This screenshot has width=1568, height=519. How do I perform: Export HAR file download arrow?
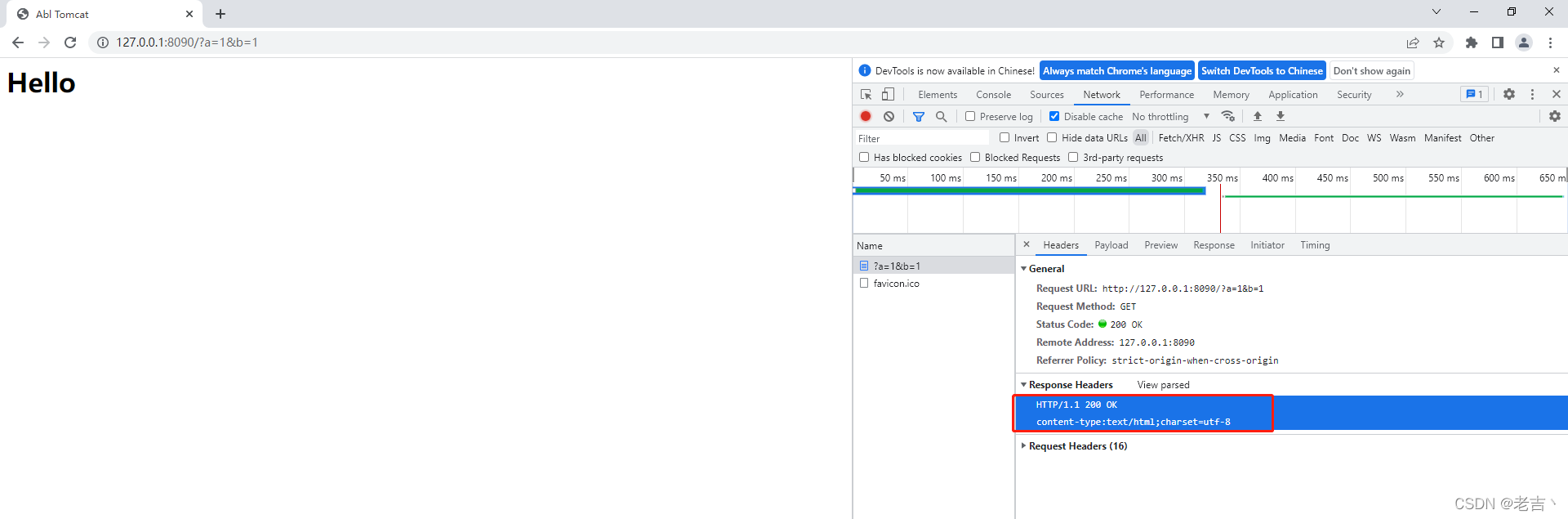pos(1281,117)
